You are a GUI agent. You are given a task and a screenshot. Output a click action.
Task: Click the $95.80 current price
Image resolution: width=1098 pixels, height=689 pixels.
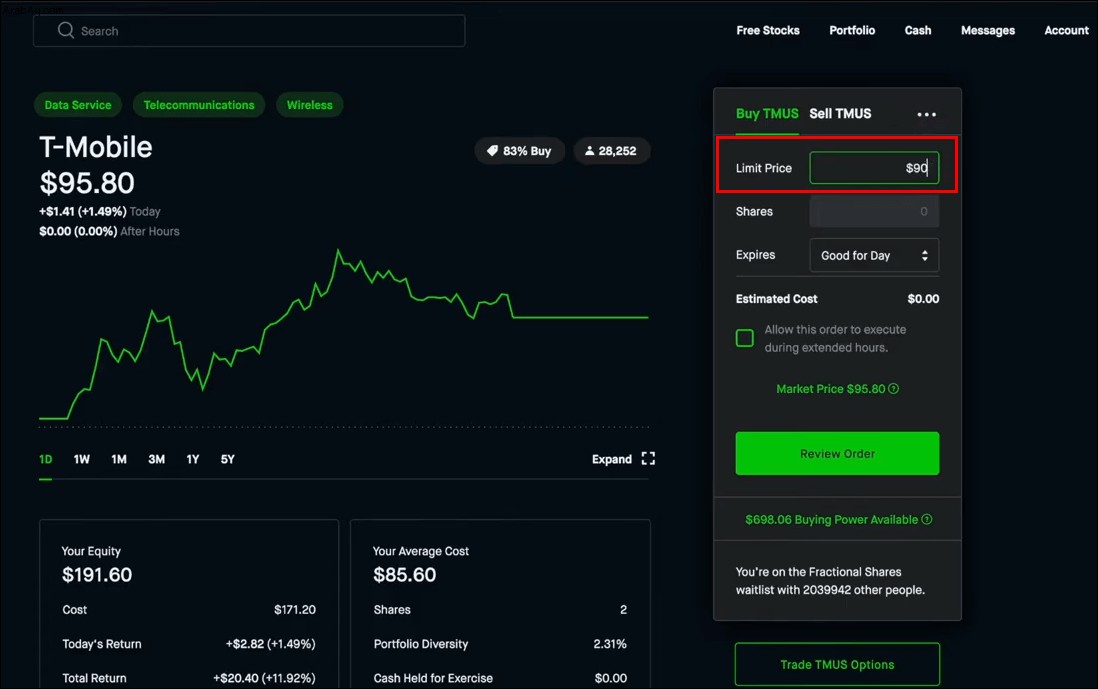coord(87,183)
